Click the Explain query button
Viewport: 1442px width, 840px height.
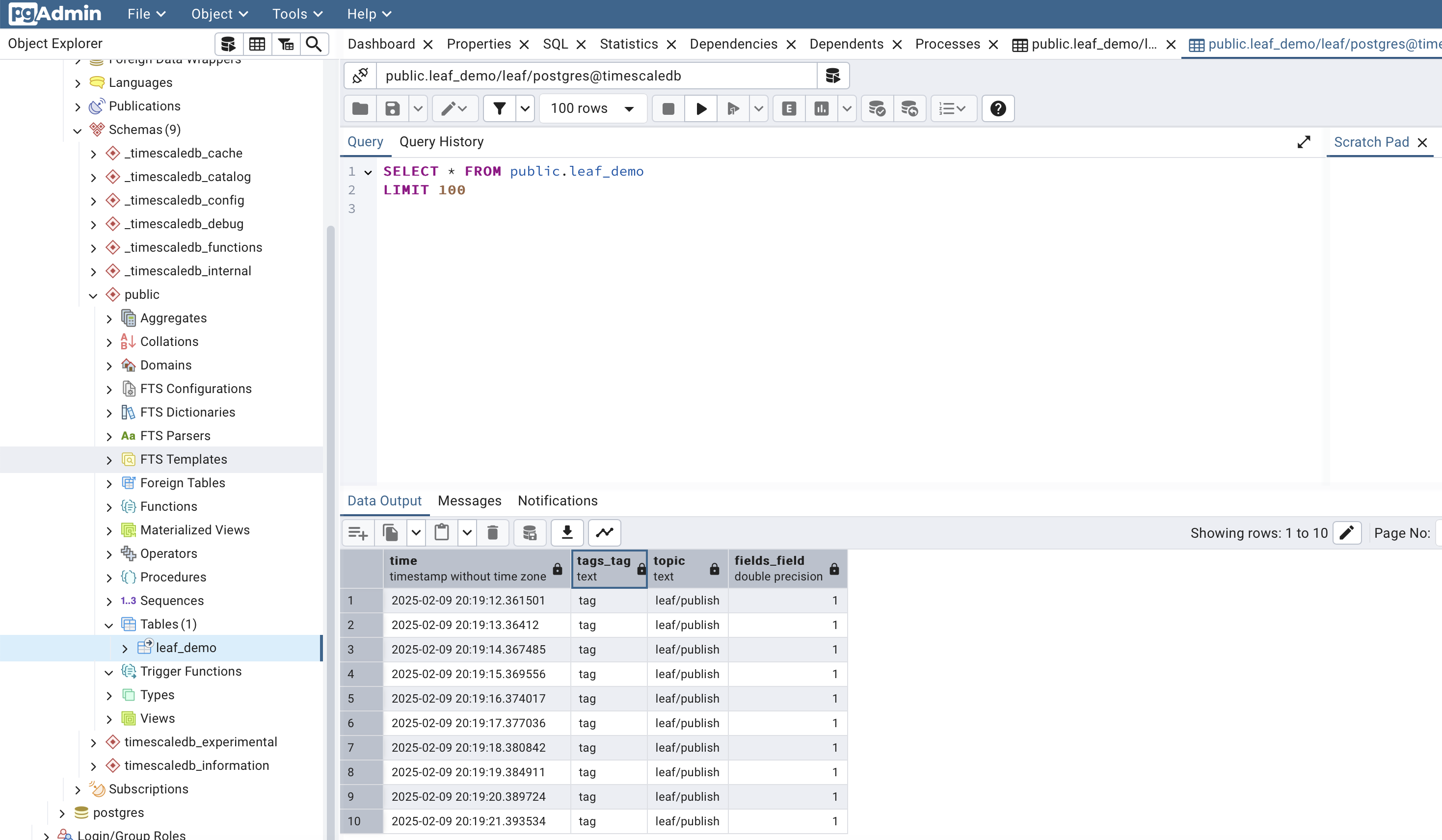pos(789,109)
